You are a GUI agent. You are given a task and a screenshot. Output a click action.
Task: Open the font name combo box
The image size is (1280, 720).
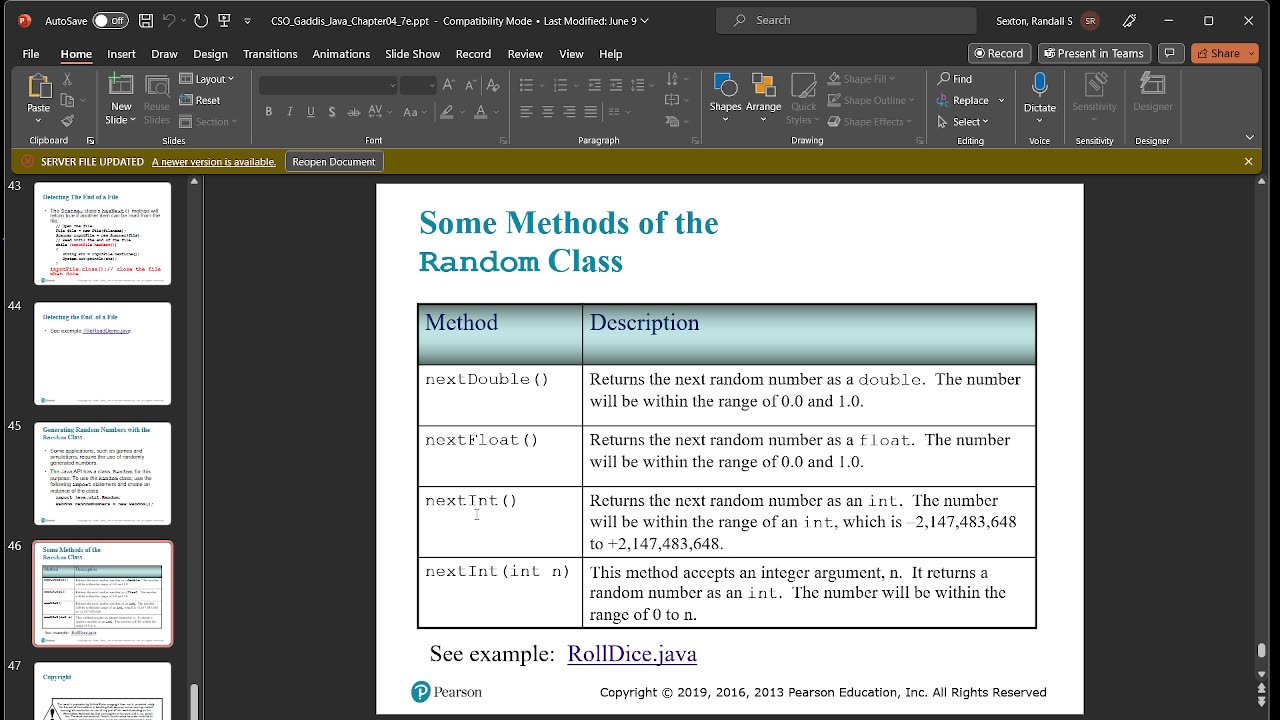click(x=328, y=85)
